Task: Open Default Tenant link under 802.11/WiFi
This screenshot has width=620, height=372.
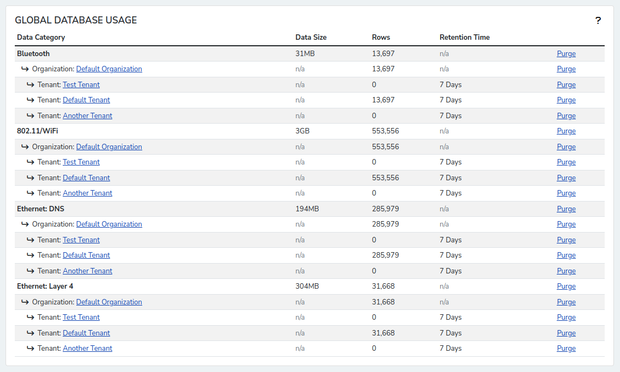Action: pos(86,178)
